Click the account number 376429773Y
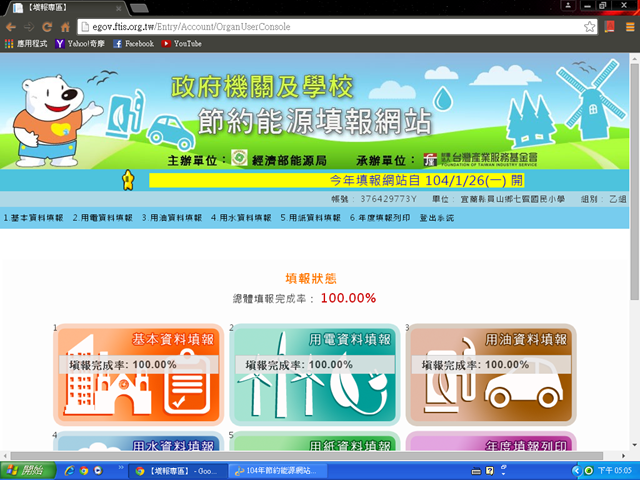The width and height of the screenshot is (640, 480). [388, 199]
